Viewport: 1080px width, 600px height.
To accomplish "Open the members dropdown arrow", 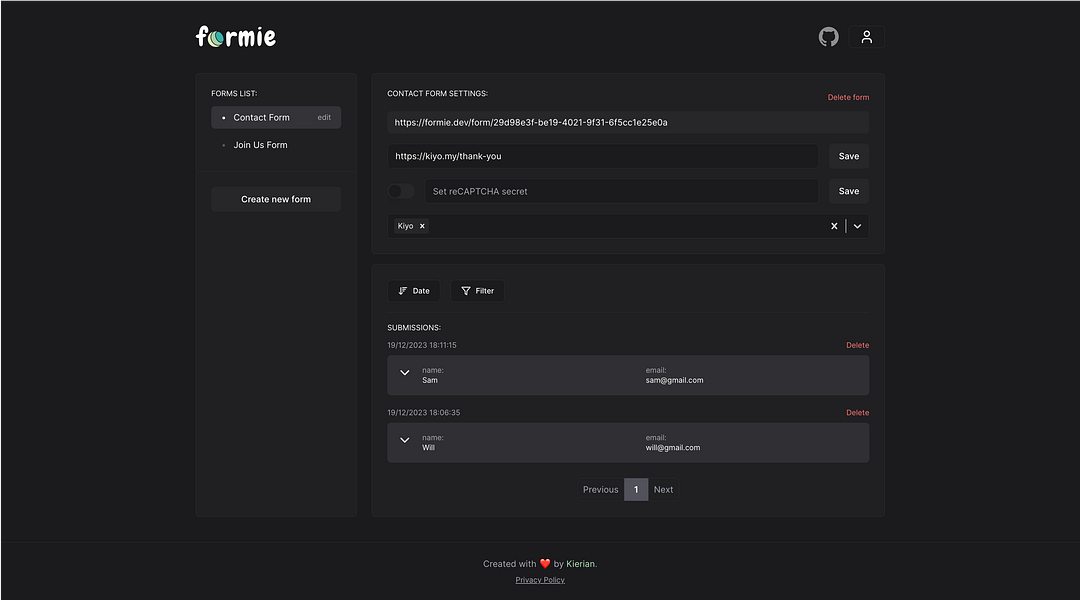I will point(858,226).
